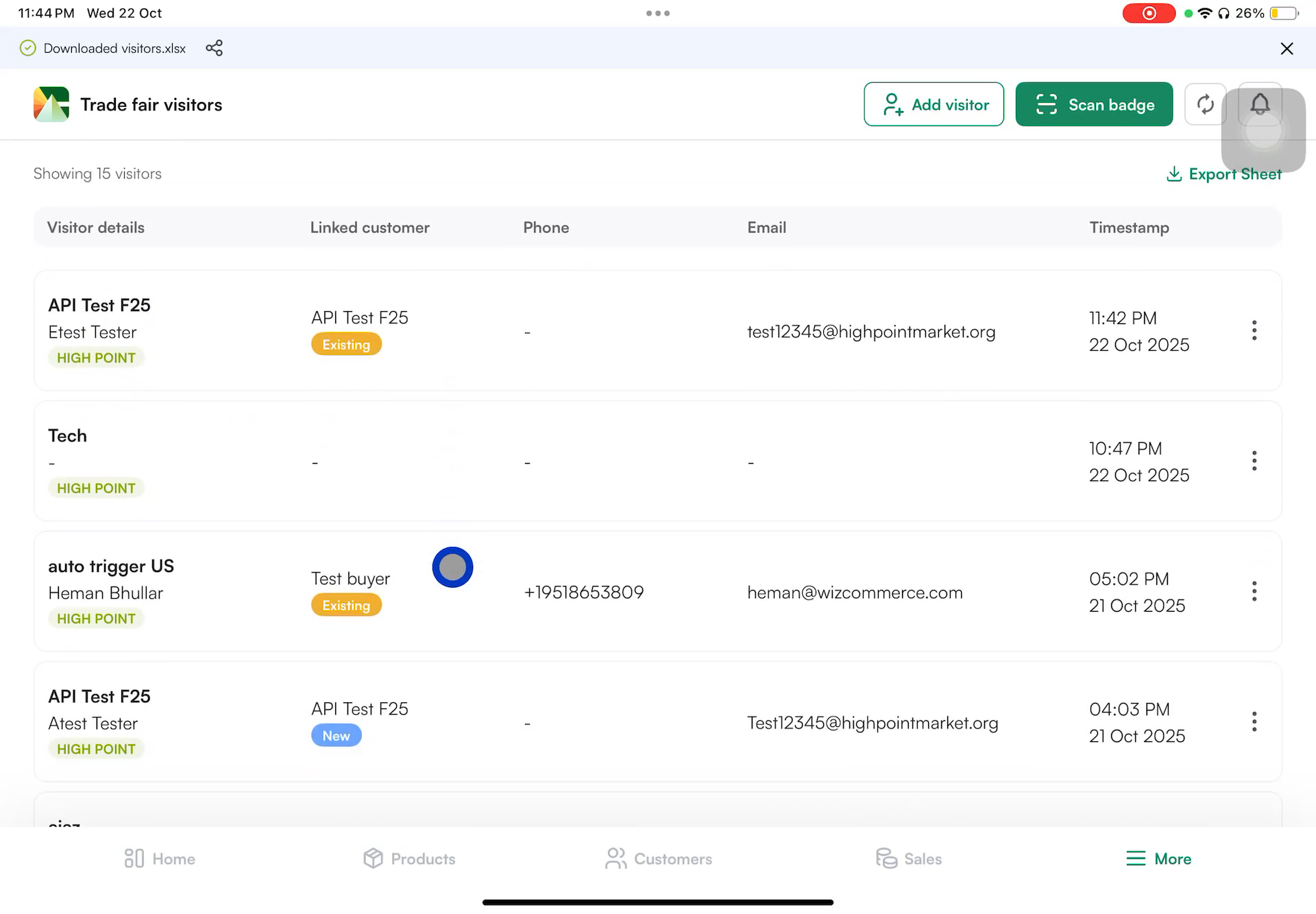
Task: Open the three-dot menu on the Tech row
Action: 1254,460
